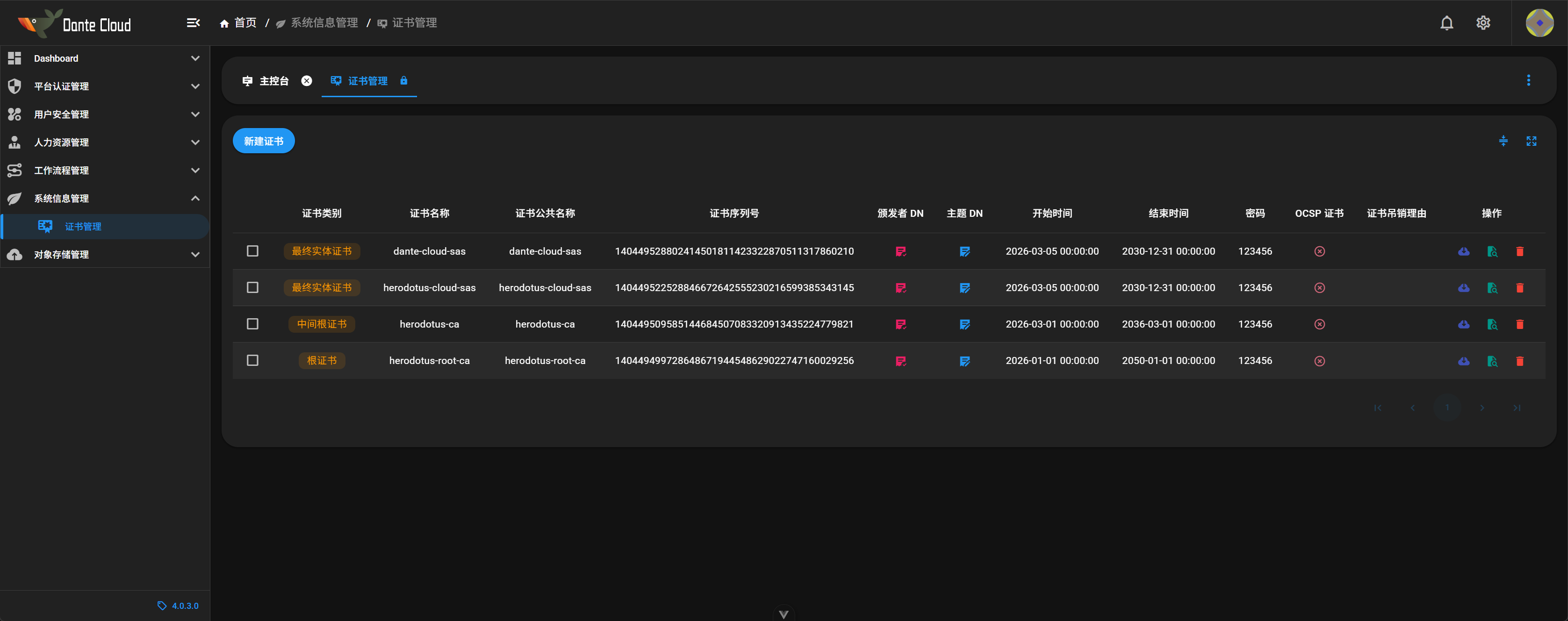The width and height of the screenshot is (1568, 621).
Task: Delete the herodotus-root-ca certificate row
Action: [x=1519, y=361]
